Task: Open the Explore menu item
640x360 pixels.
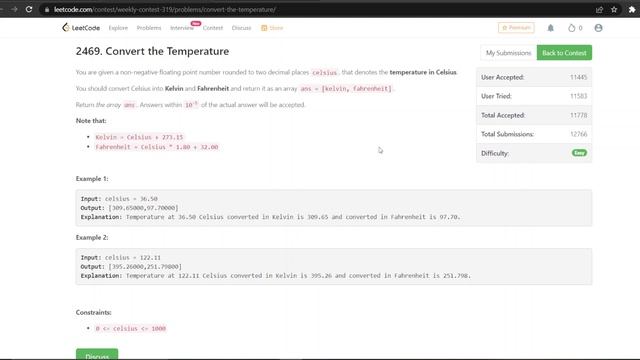Action: [118, 28]
